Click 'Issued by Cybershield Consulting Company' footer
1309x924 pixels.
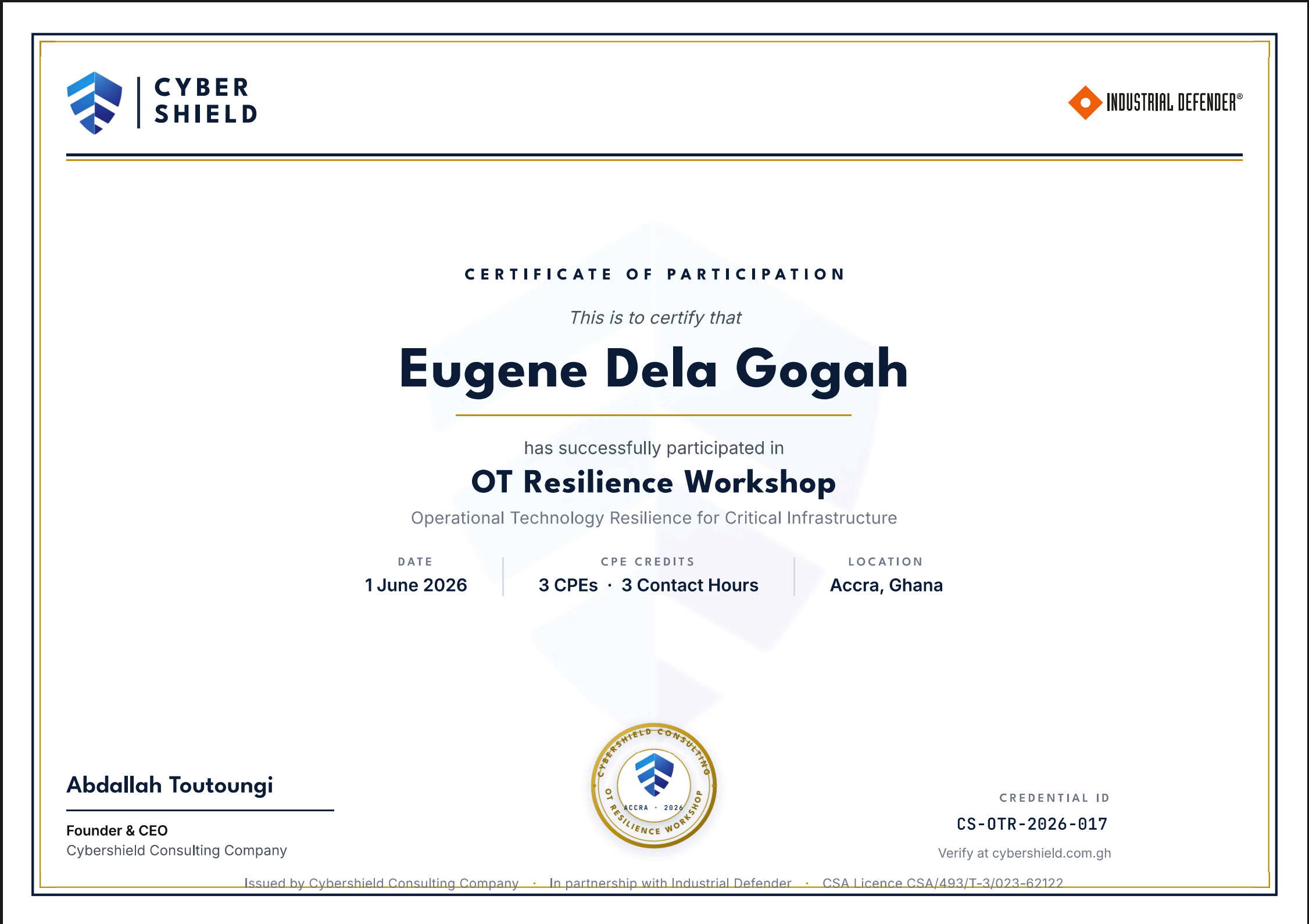381,883
